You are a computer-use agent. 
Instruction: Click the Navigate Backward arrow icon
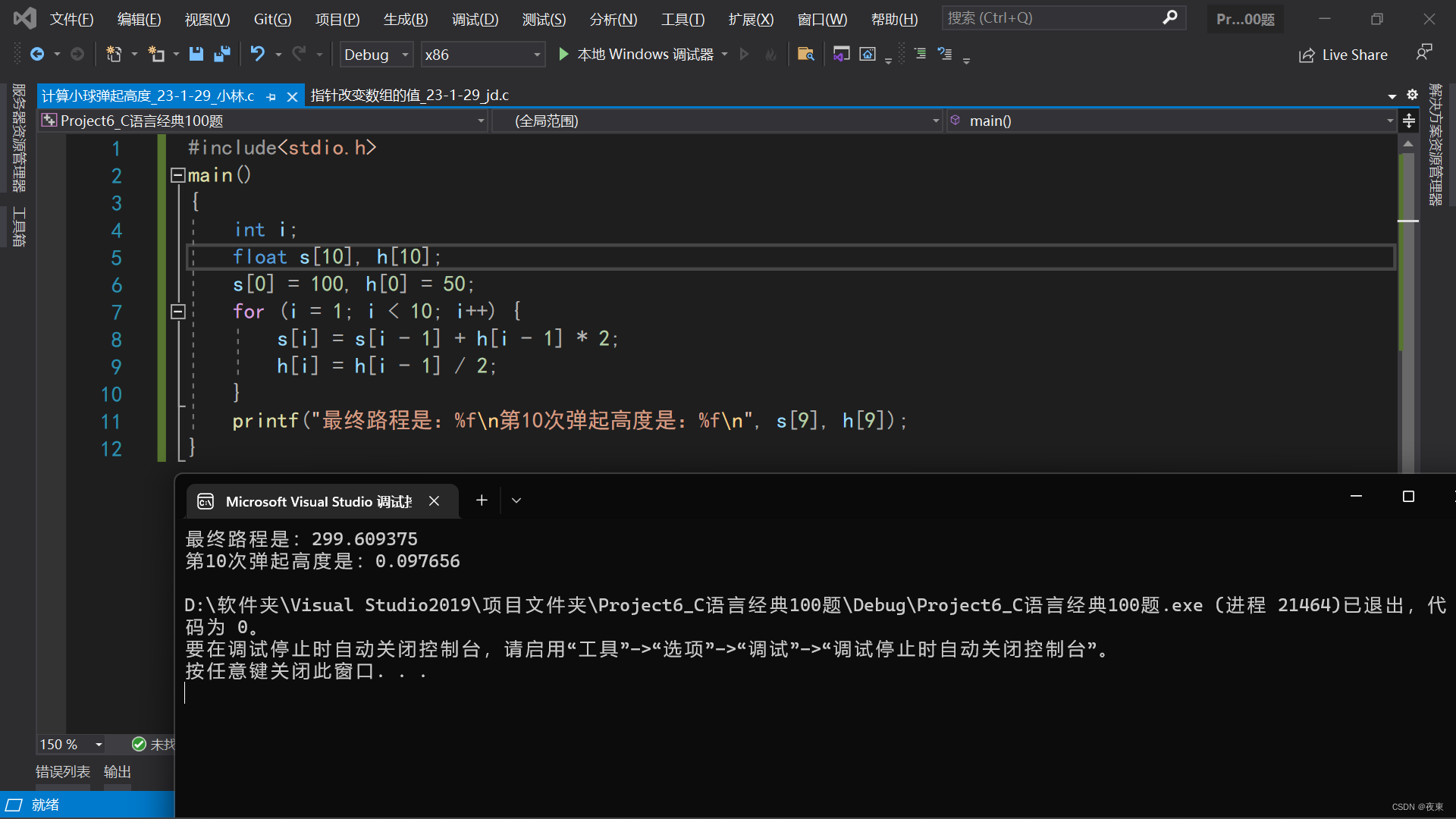pos(36,54)
